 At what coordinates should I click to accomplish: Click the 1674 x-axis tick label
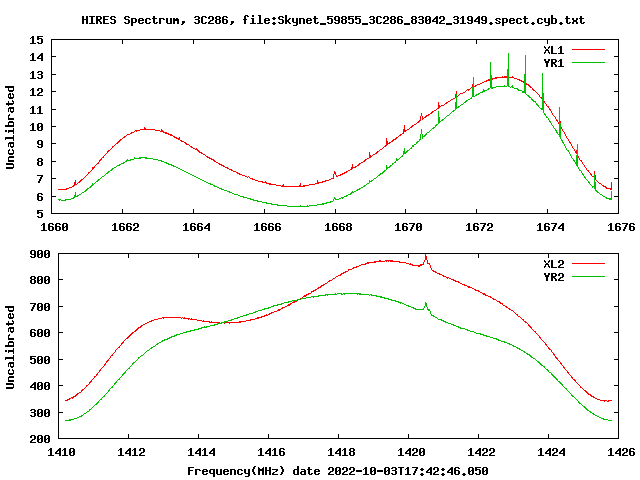pyautogui.click(x=551, y=227)
